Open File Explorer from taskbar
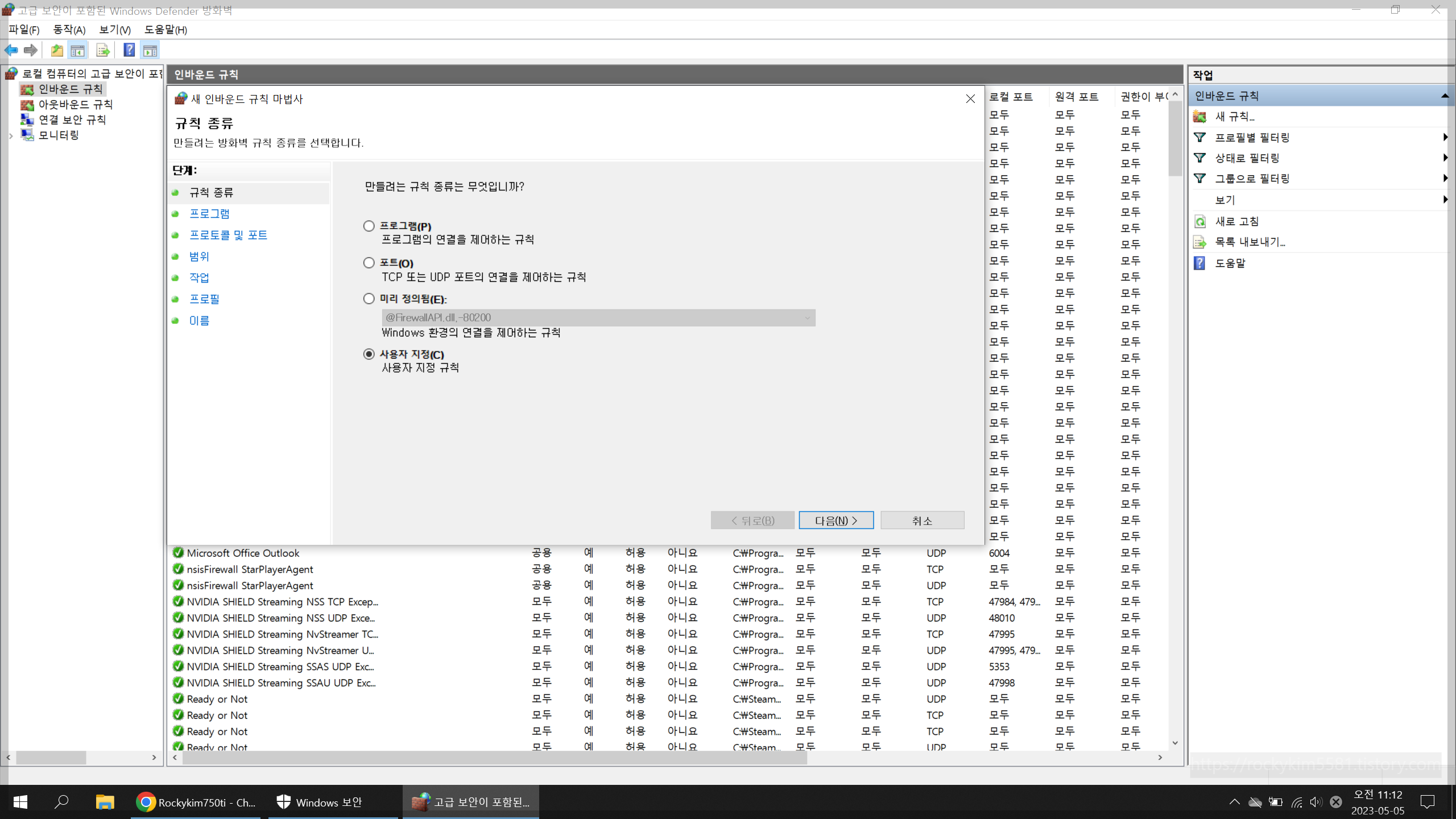1456x819 pixels. click(105, 802)
